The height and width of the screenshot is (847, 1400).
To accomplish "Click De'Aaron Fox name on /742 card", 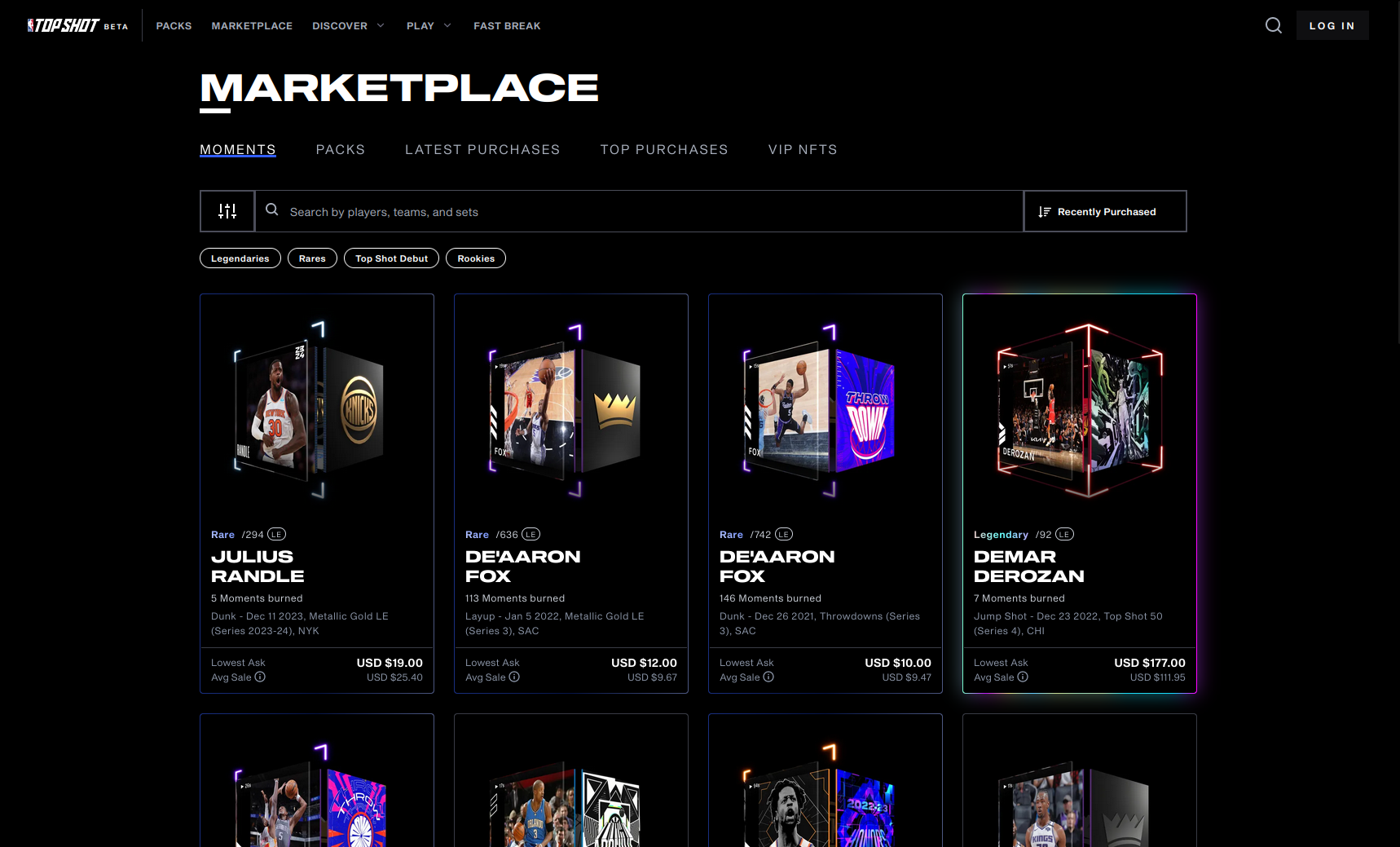I will (777, 566).
